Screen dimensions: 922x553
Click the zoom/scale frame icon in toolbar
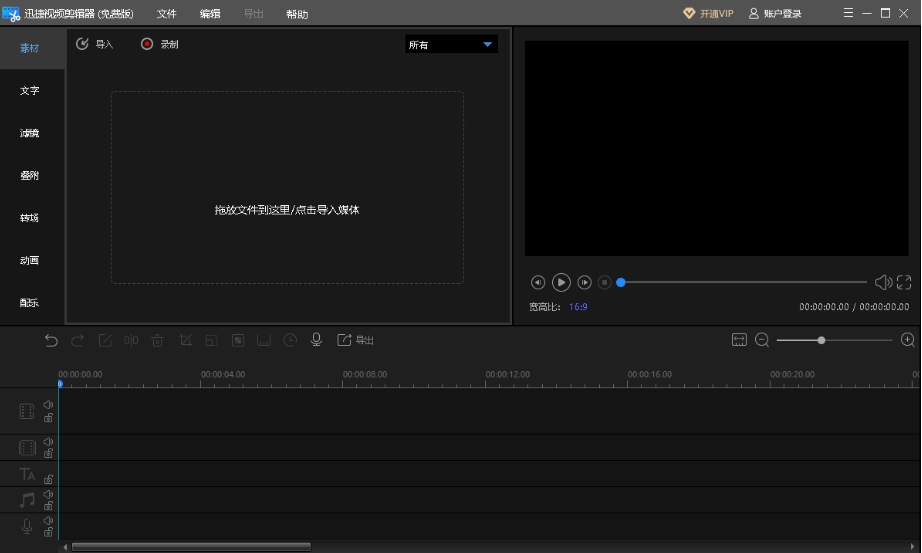point(211,340)
